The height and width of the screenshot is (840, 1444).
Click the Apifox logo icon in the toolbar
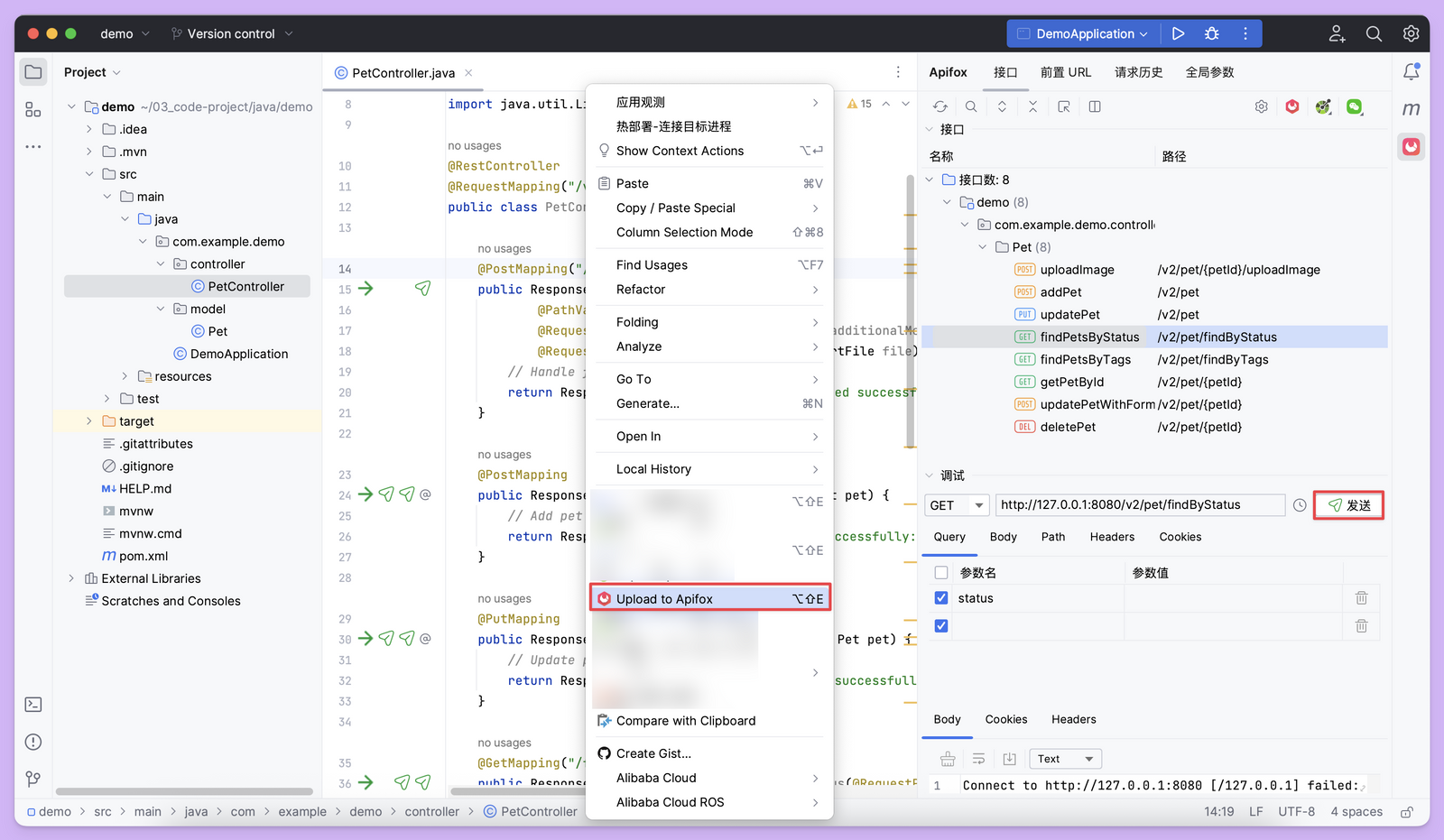tap(1291, 106)
